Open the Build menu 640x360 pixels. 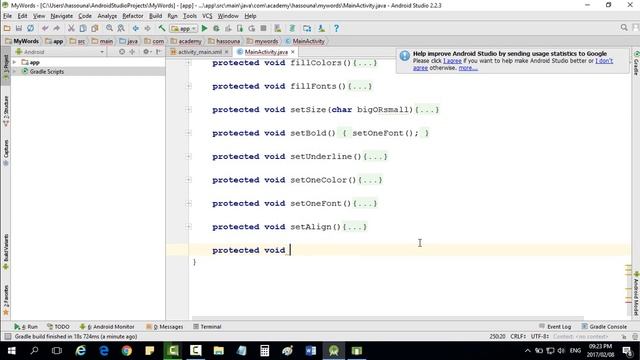(155, 16)
